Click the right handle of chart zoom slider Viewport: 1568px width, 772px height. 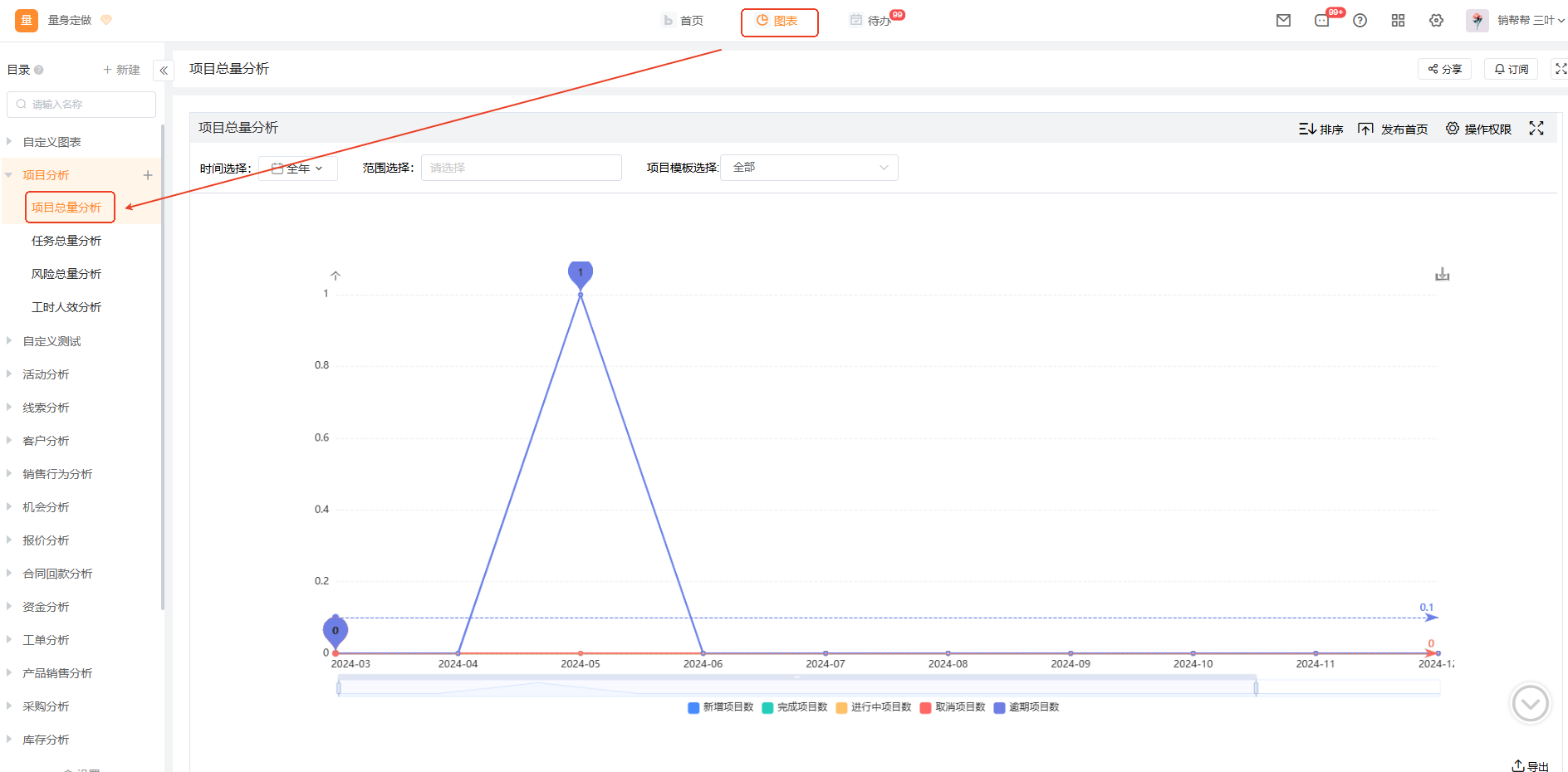pyautogui.click(x=1256, y=687)
